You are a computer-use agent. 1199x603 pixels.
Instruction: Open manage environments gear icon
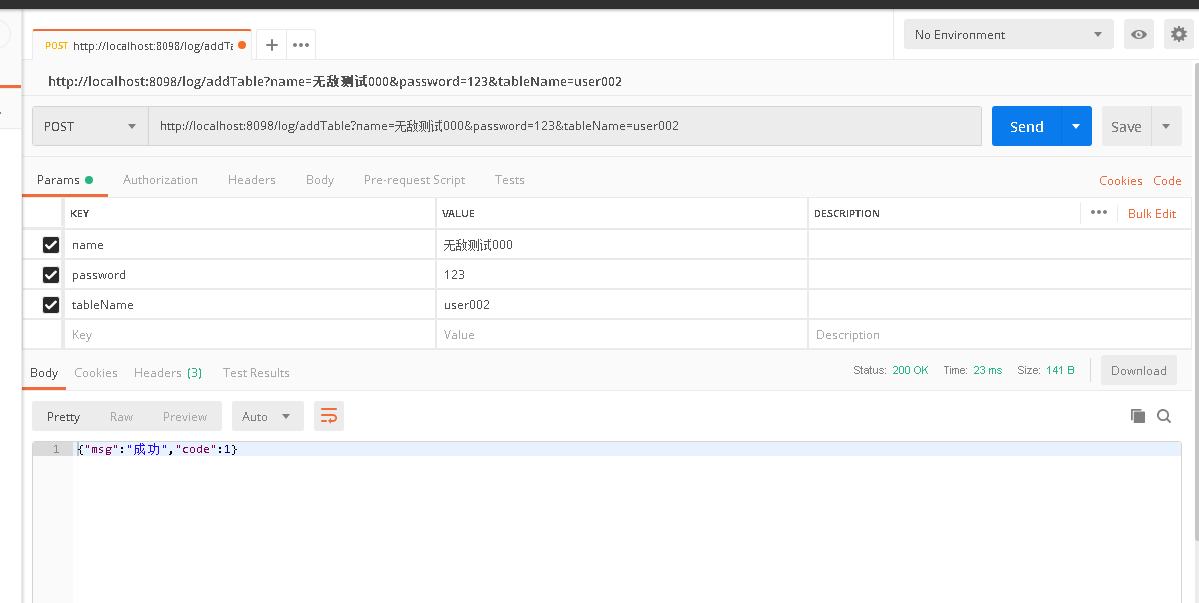[1178, 34]
